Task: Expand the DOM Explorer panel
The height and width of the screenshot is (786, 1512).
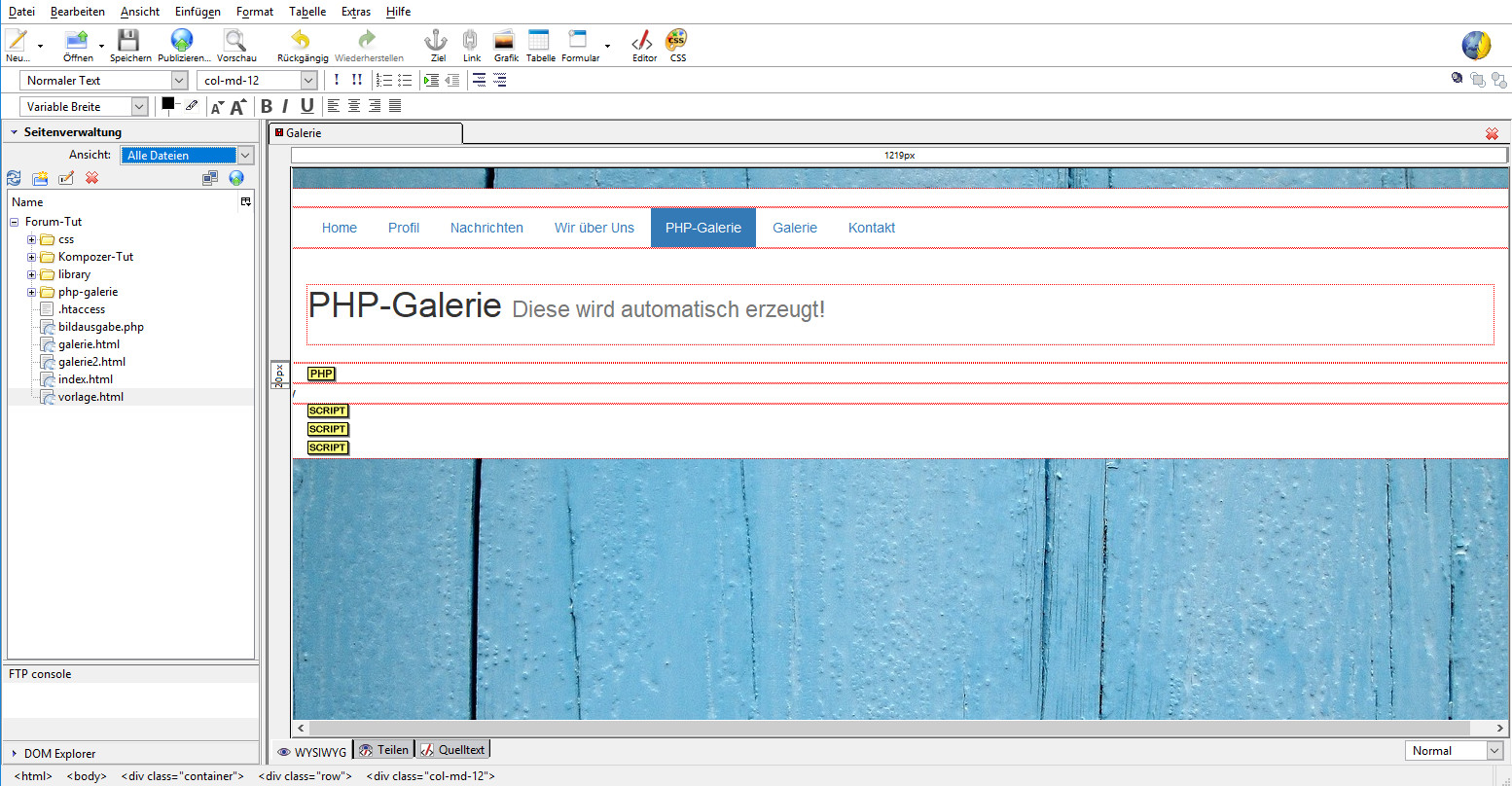Action: (x=15, y=754)
